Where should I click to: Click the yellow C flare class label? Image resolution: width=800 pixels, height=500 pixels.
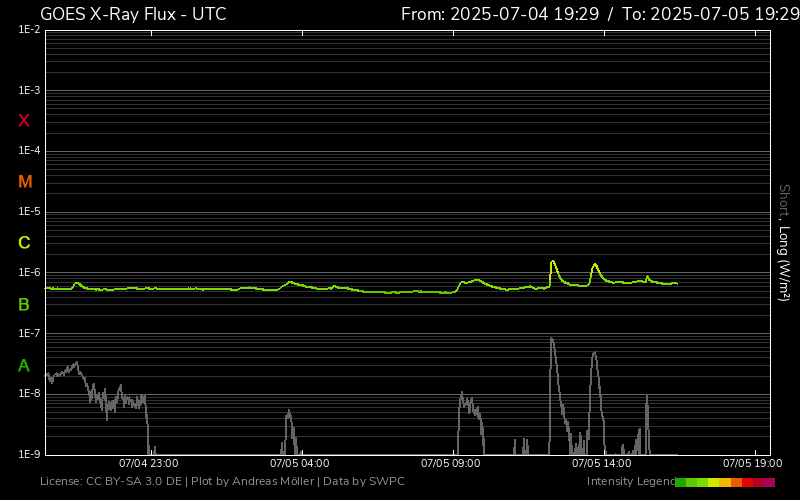(x=24, y=243)
